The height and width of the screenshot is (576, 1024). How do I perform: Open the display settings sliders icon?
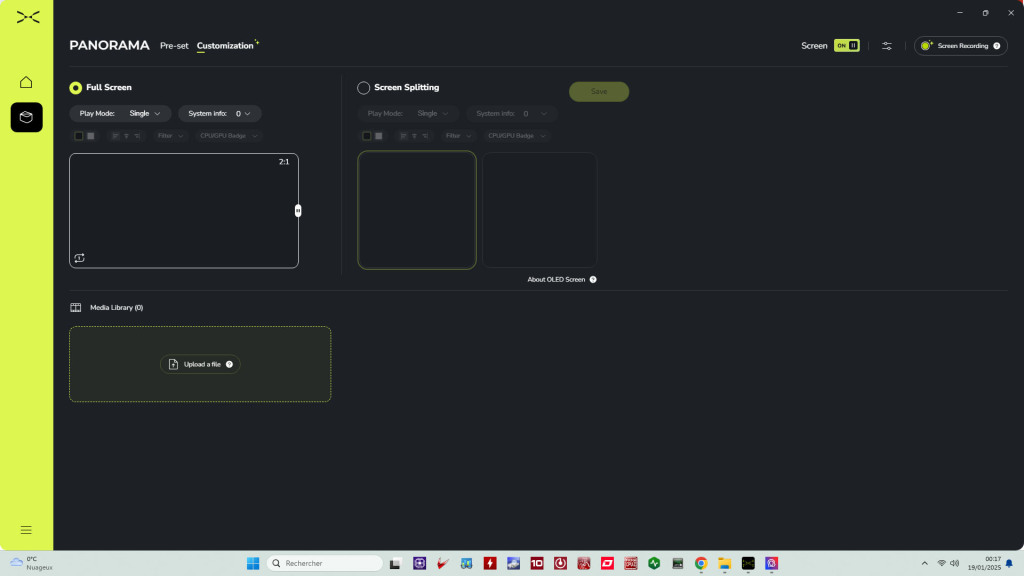(x=886, y=46)
